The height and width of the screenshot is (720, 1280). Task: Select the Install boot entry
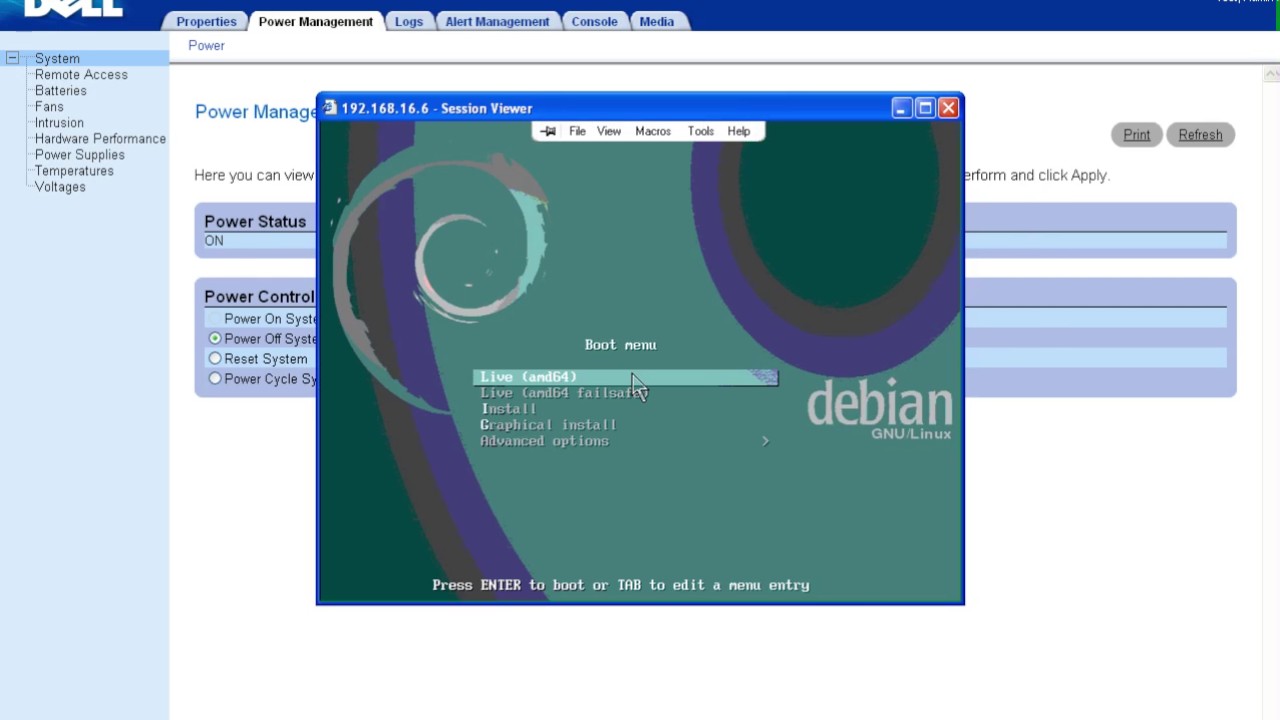tap(508, 409)
